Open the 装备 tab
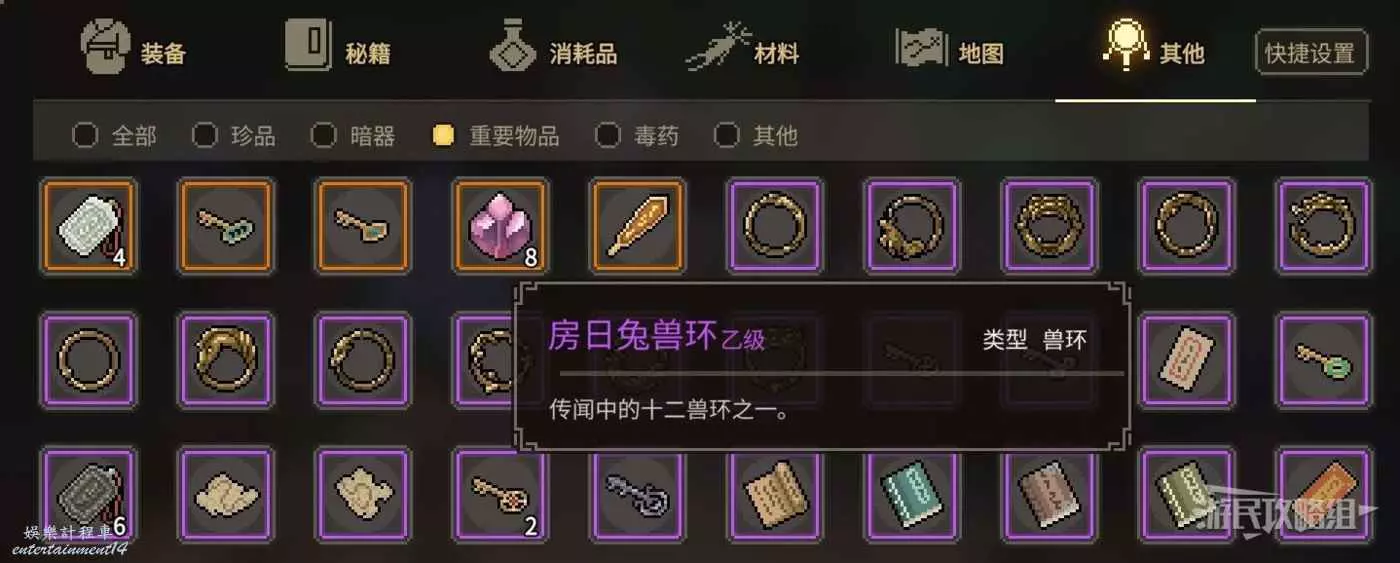This screenshot has width=1400, height=563. point(134,51)
